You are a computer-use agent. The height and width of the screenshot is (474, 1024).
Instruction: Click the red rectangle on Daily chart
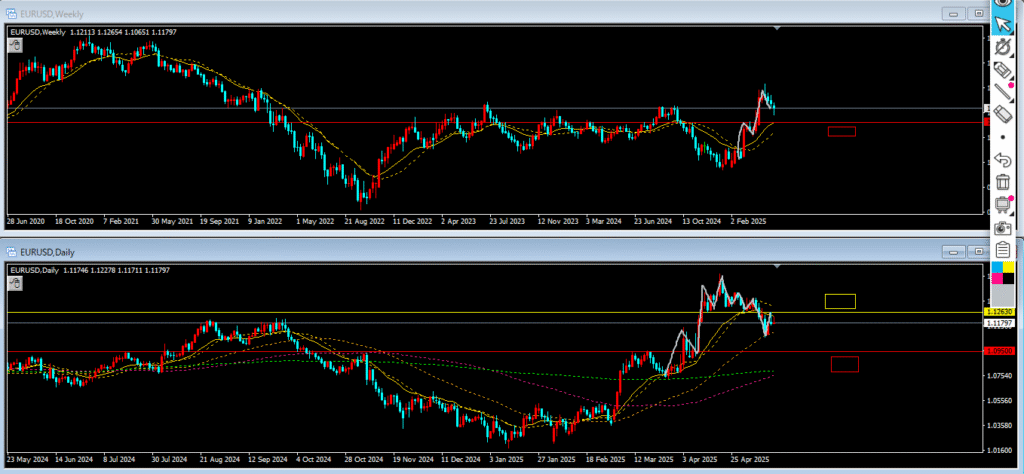[844, 364]
